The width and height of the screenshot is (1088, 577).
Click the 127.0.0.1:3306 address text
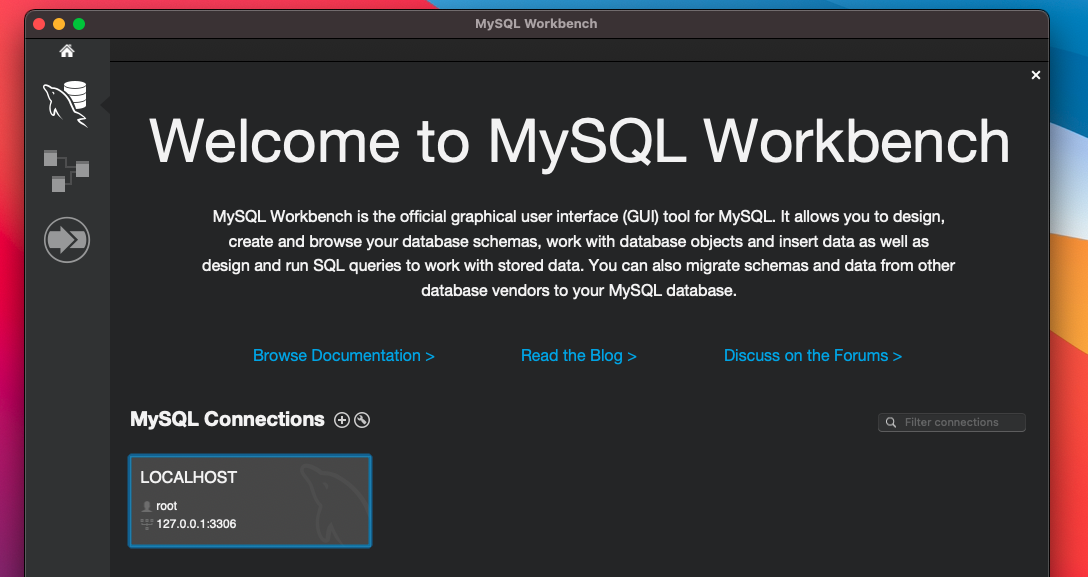coord(196,524)
